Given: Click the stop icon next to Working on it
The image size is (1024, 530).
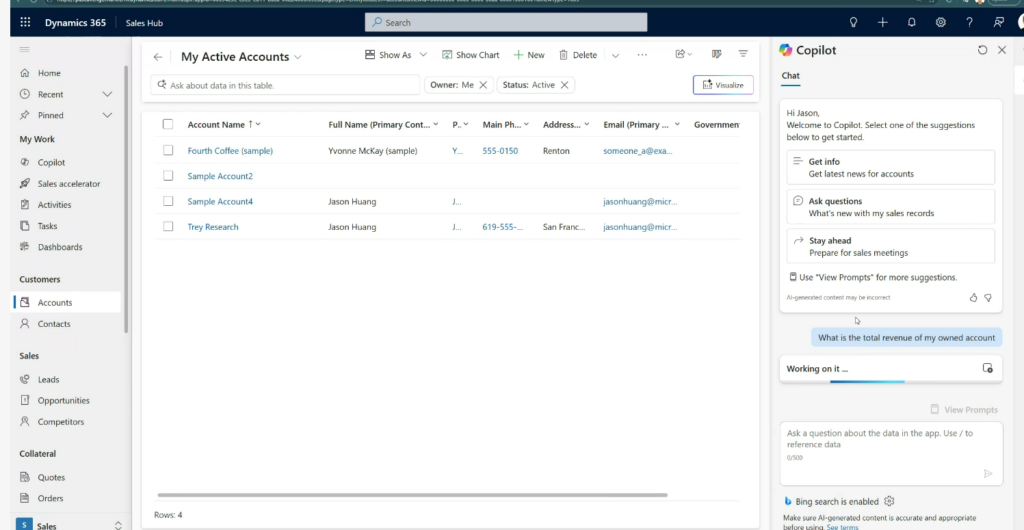Looking at the screenshot, I should (x=987, y=368).
